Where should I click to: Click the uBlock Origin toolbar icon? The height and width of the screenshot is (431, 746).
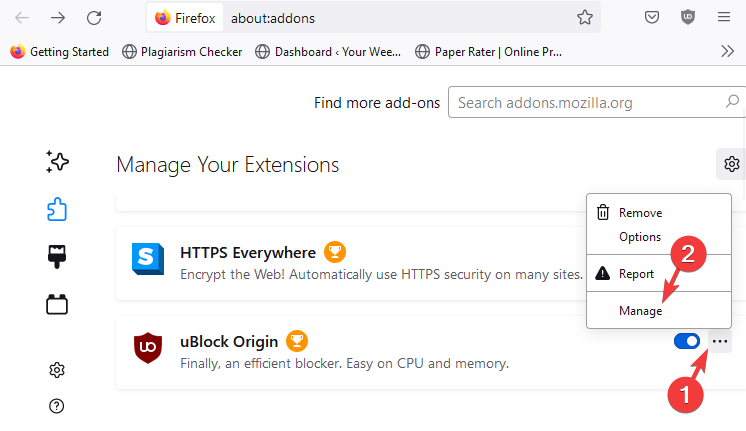point(687,17)
